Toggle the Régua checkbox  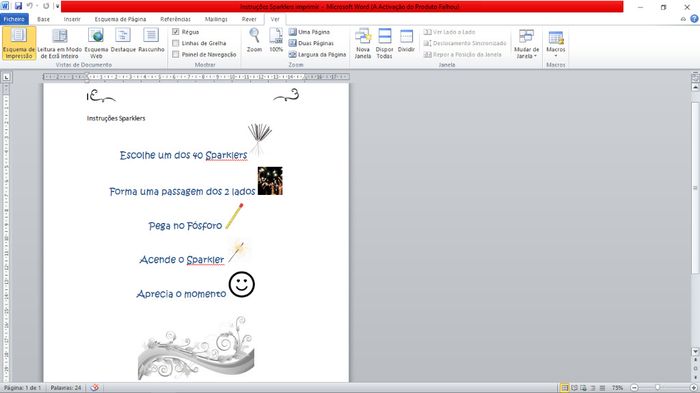(175, 32)
